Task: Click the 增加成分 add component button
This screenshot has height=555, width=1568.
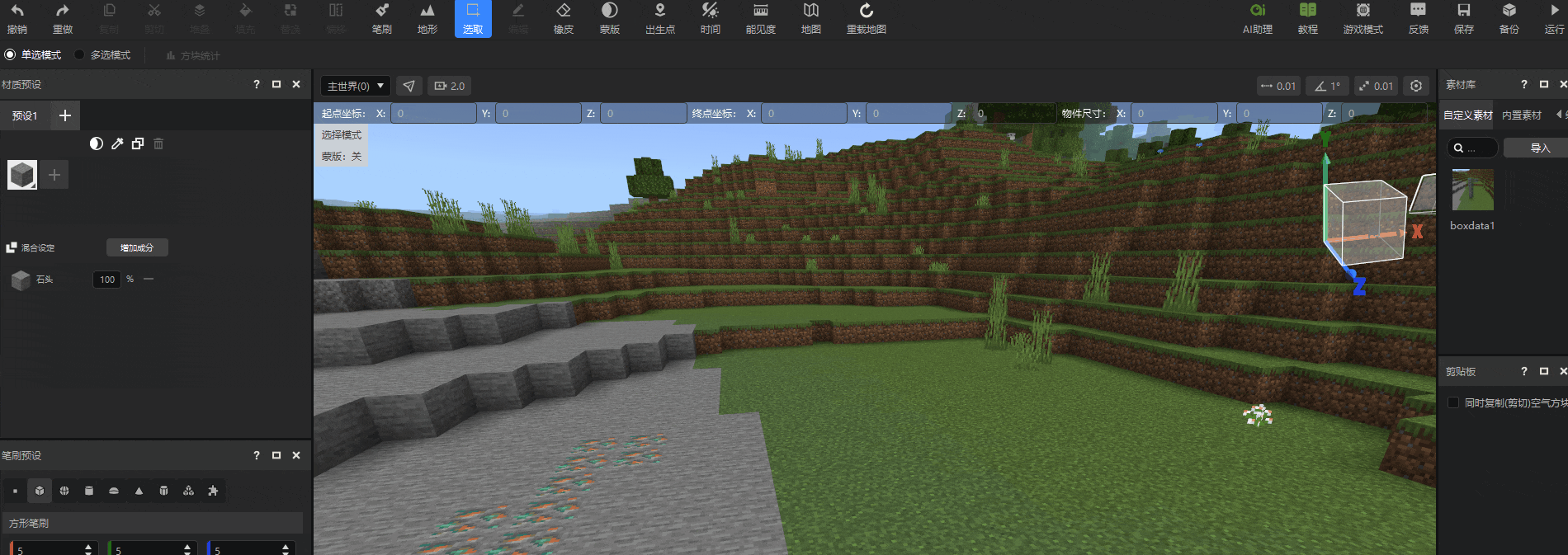Action: (x=137, y=247)
